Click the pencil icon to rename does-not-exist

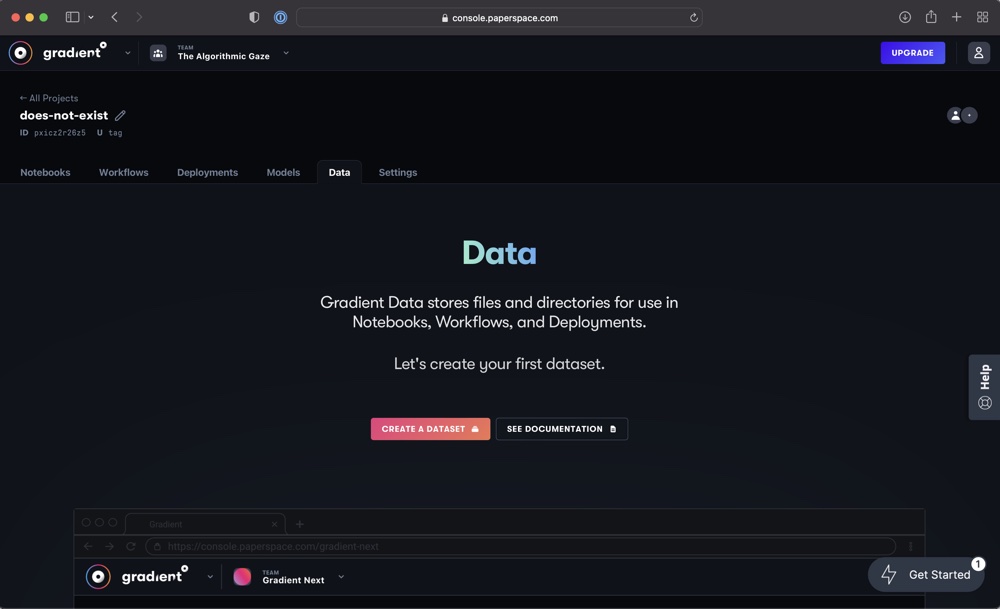click(x=120, y=115)
